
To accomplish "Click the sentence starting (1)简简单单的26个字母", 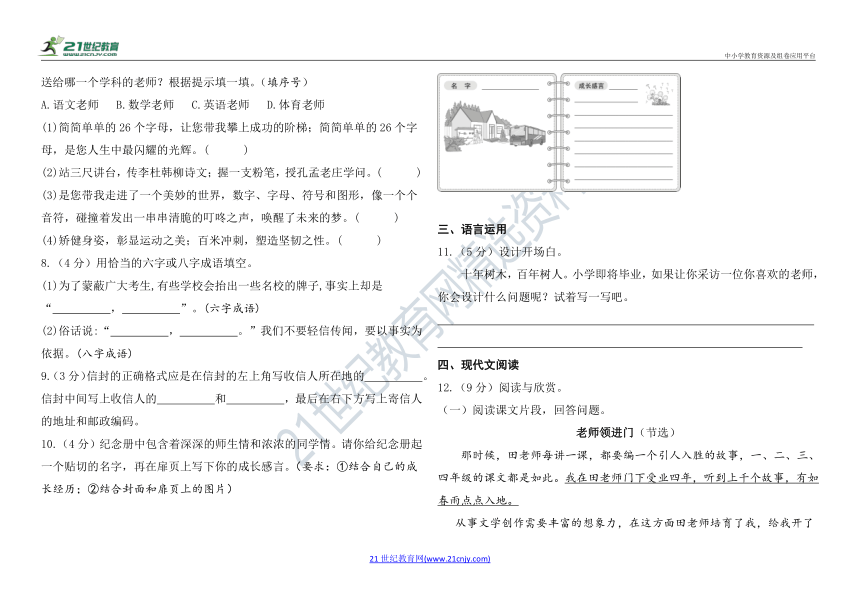I will pos(229,138).
